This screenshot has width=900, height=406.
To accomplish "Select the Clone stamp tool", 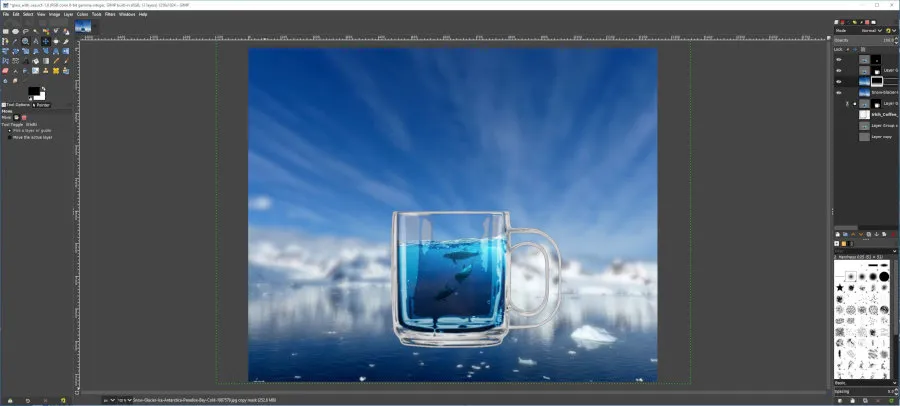I will coord(45,71).
